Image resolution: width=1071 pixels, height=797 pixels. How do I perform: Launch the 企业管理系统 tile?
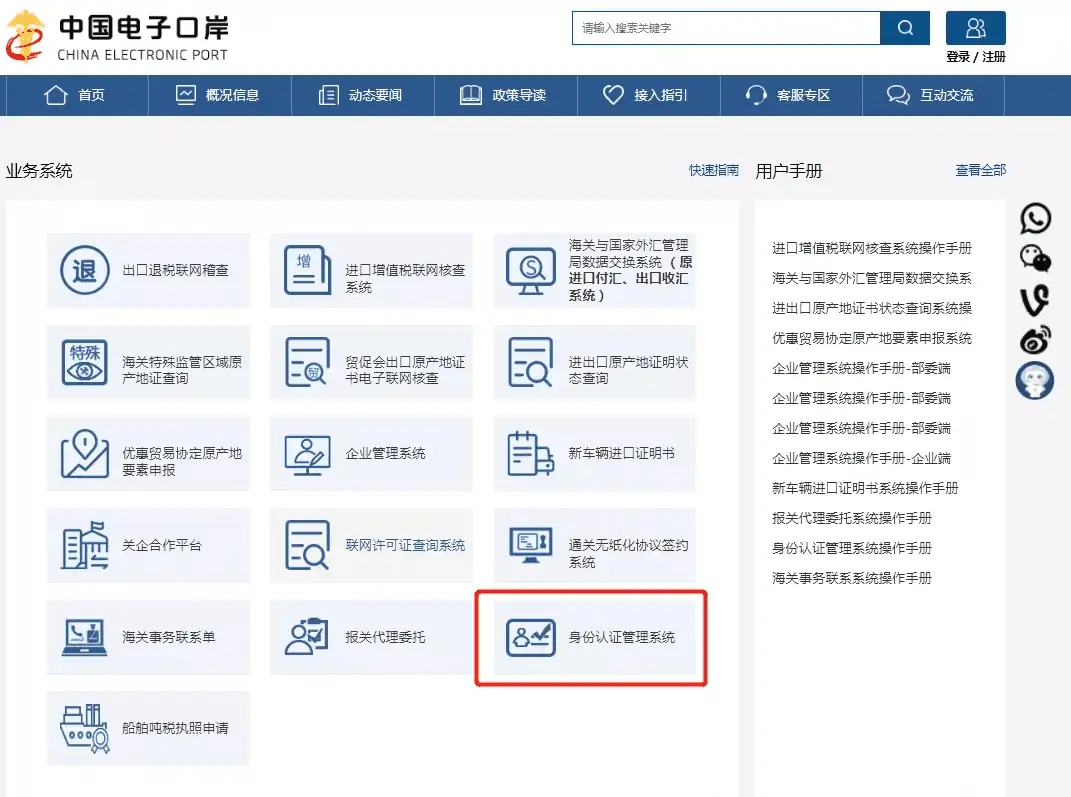coord(371,453)
